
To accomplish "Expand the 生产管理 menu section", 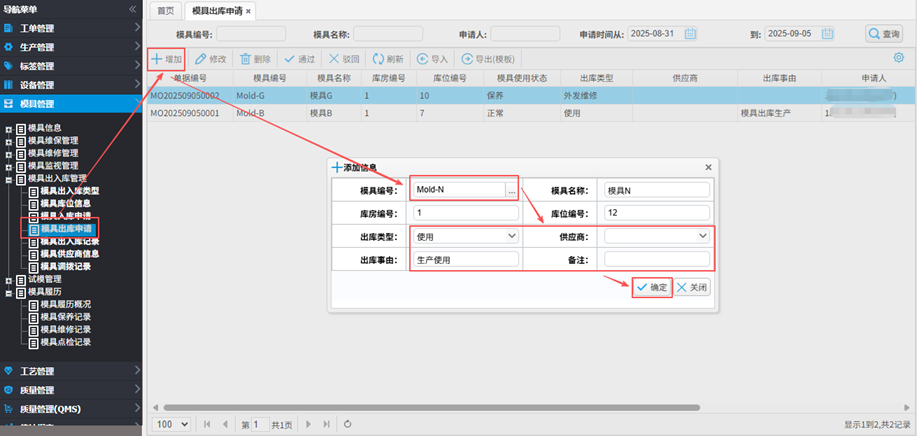I will 70,46.
